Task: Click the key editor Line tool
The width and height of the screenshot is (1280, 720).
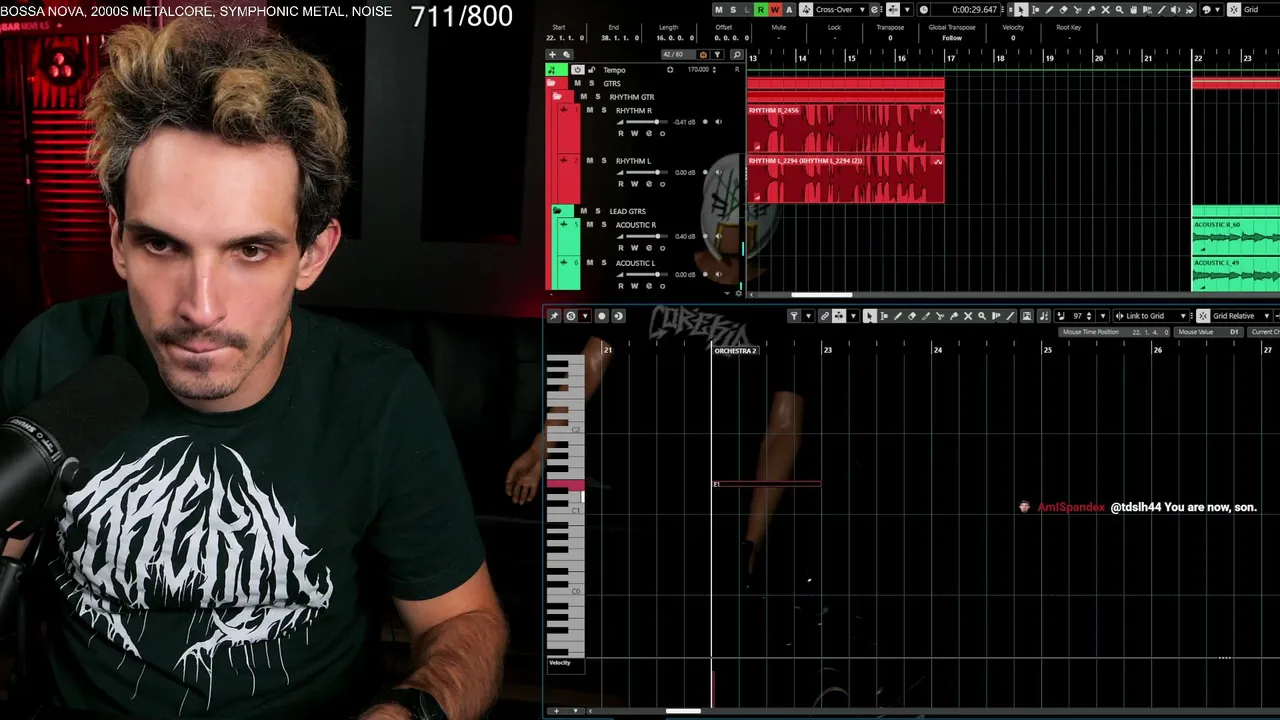Action: (x=1010, y=316)
